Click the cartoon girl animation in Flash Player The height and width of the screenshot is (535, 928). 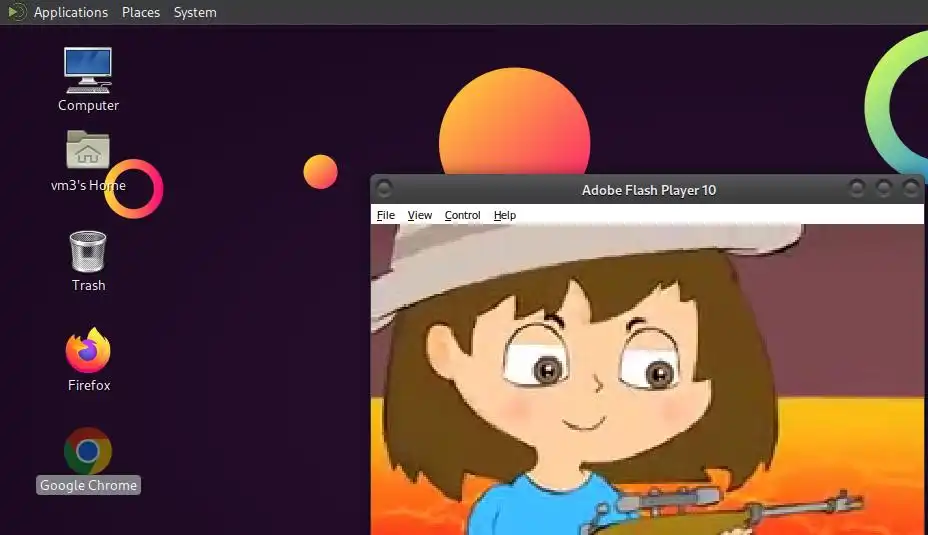(647, 379)
